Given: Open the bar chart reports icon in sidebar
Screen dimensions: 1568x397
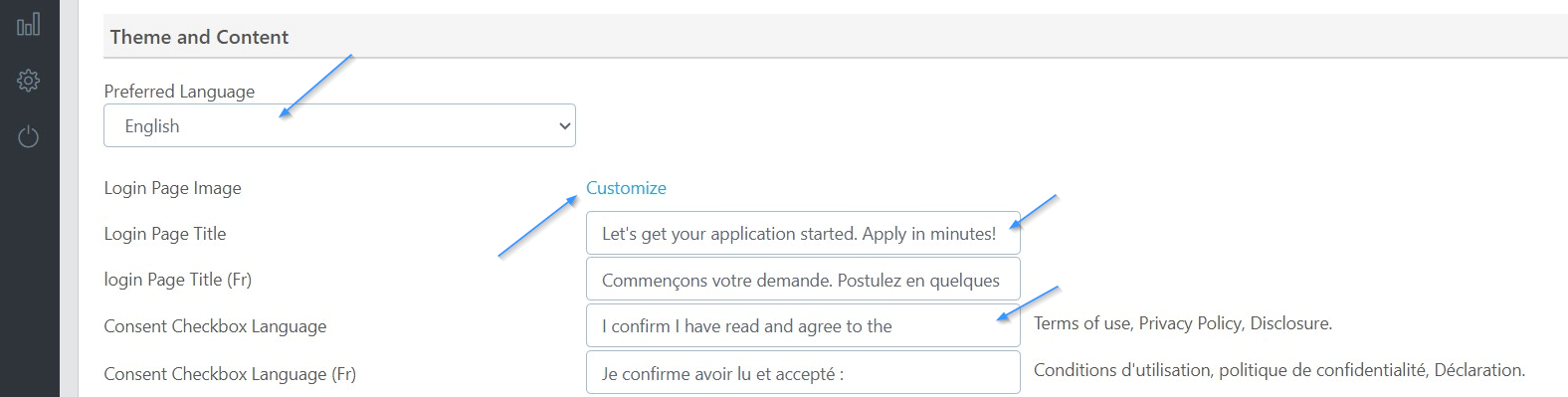Looking at the screenshot, I should (x=28, y=24).
